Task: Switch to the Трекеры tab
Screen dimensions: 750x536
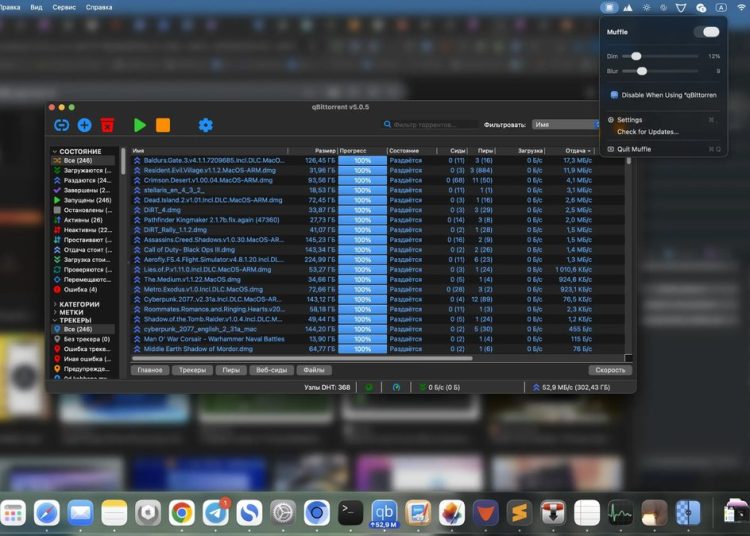Action: 191,370
